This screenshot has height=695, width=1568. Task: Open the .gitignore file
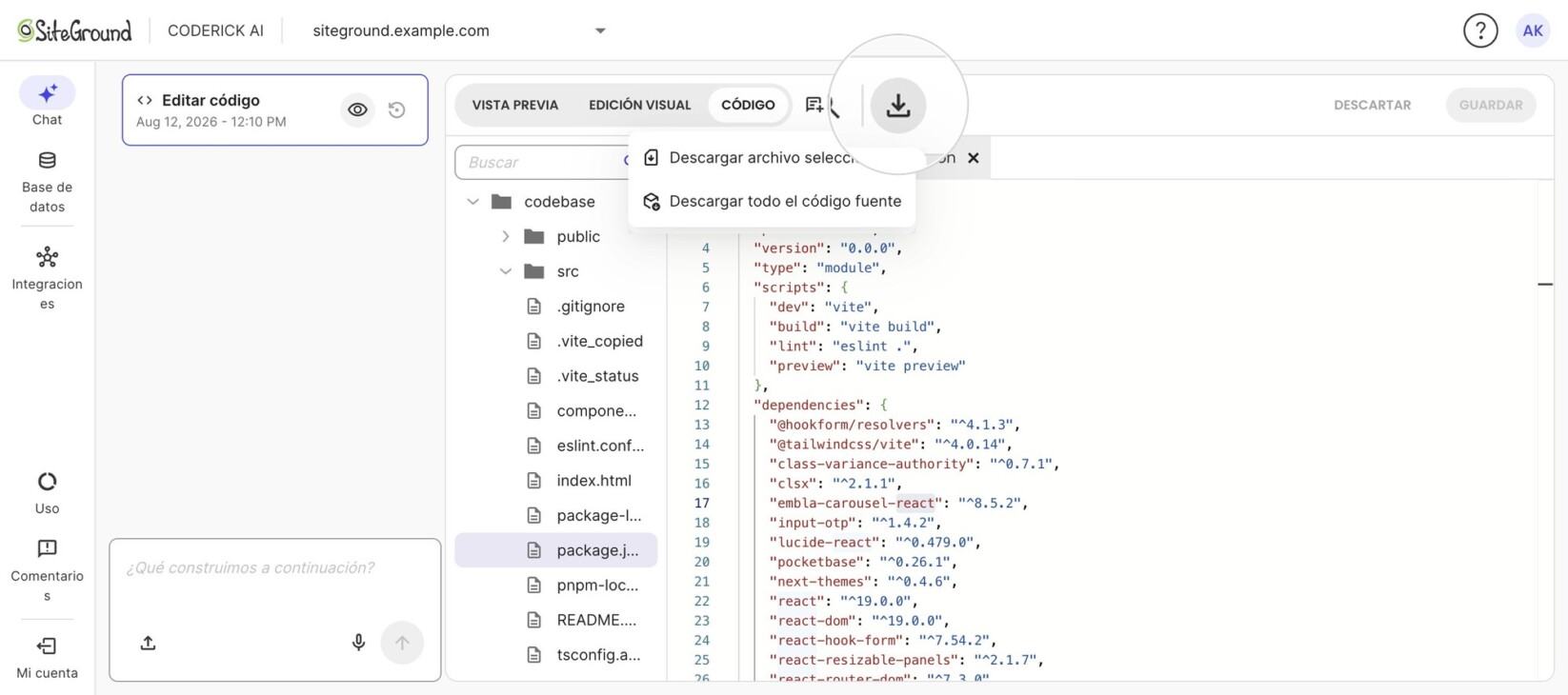pos(555,307)
